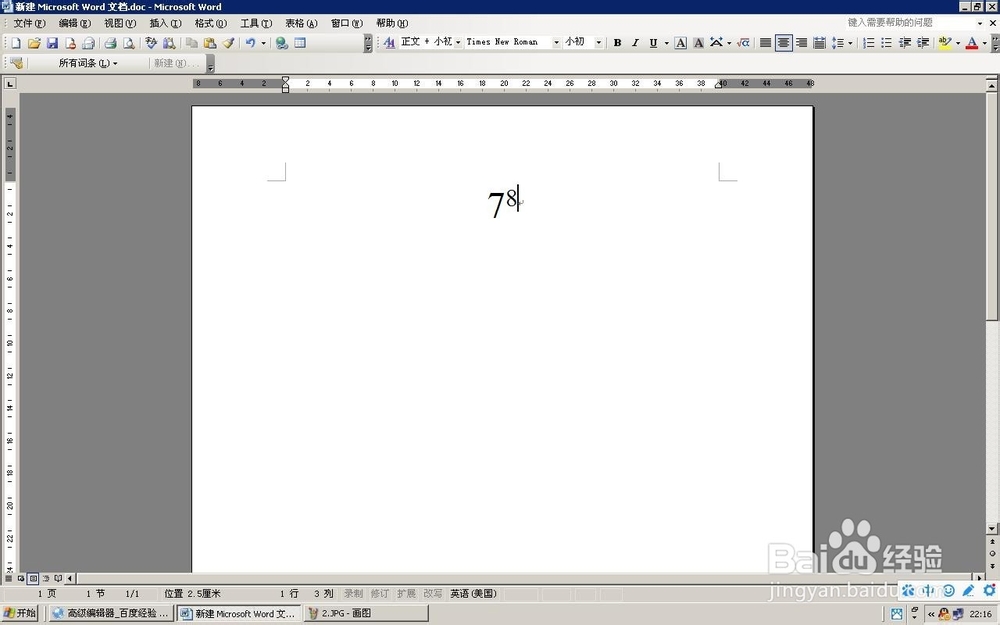Screen dimensions: 1000x625
Task: Click the Paste clipboard icon
Action: [x=210, y=43]
